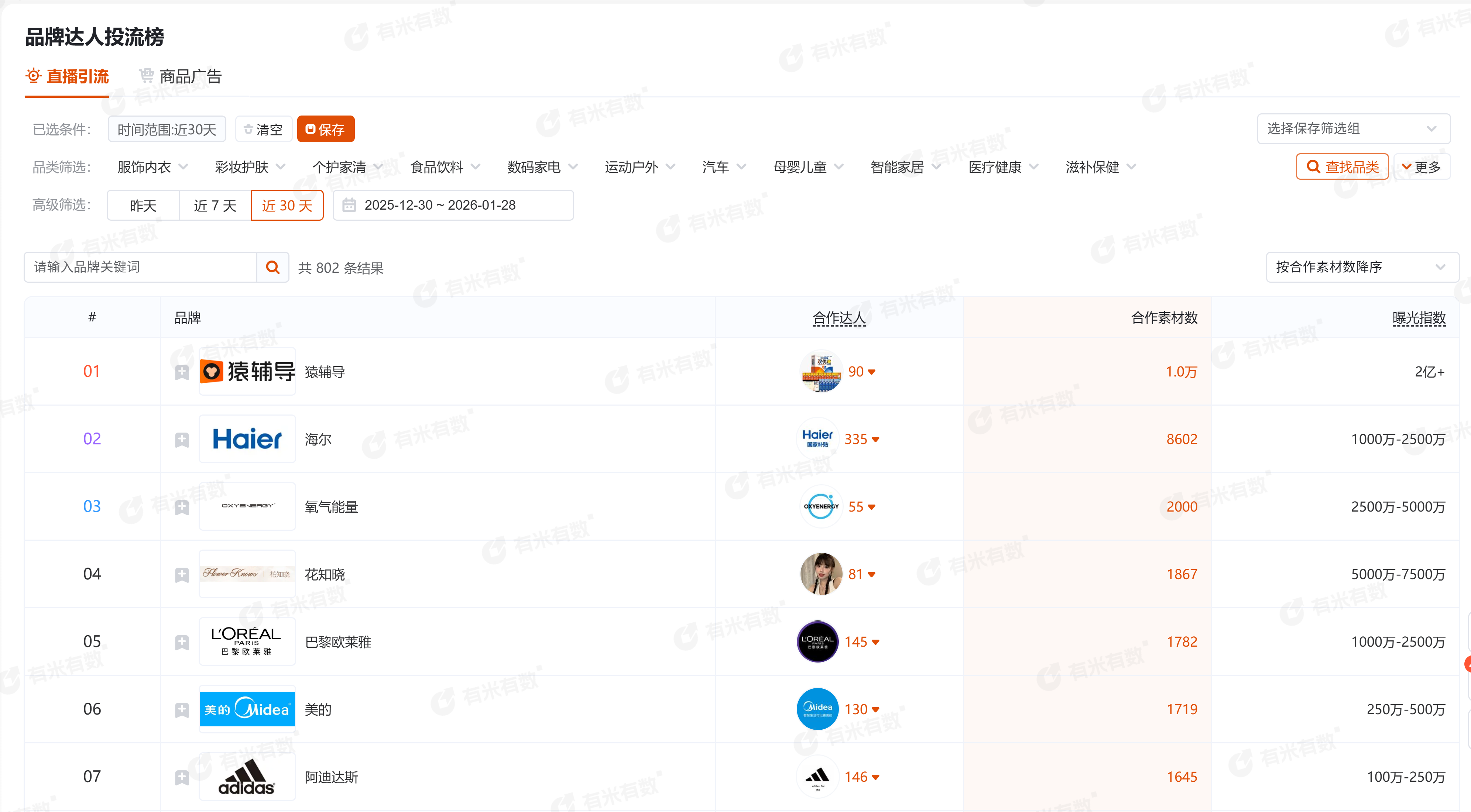Bookmark the 花知晓 brand row
The image size is (1471, 812).
click(x=182, y=574)
